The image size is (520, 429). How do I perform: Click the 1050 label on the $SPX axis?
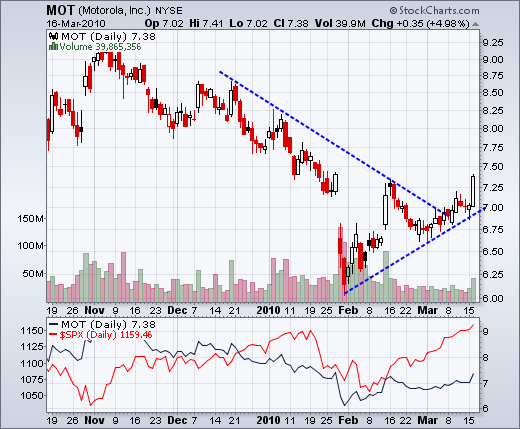[32, 395]
